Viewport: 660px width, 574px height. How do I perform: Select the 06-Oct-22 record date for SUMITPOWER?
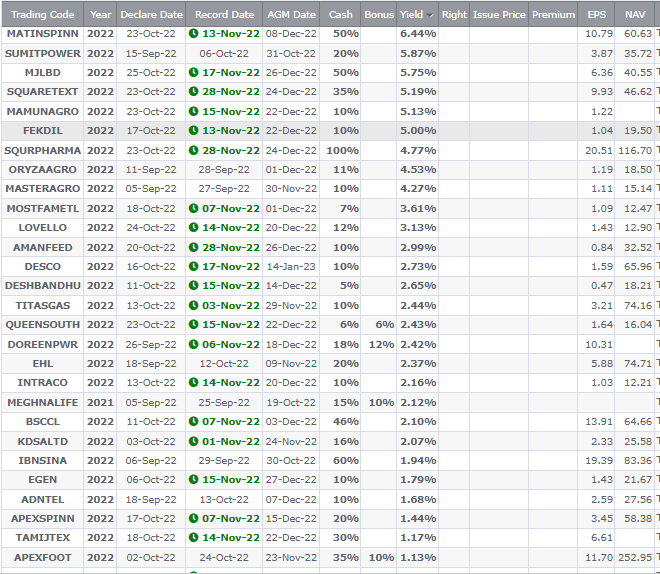click(x=224, y=53)
